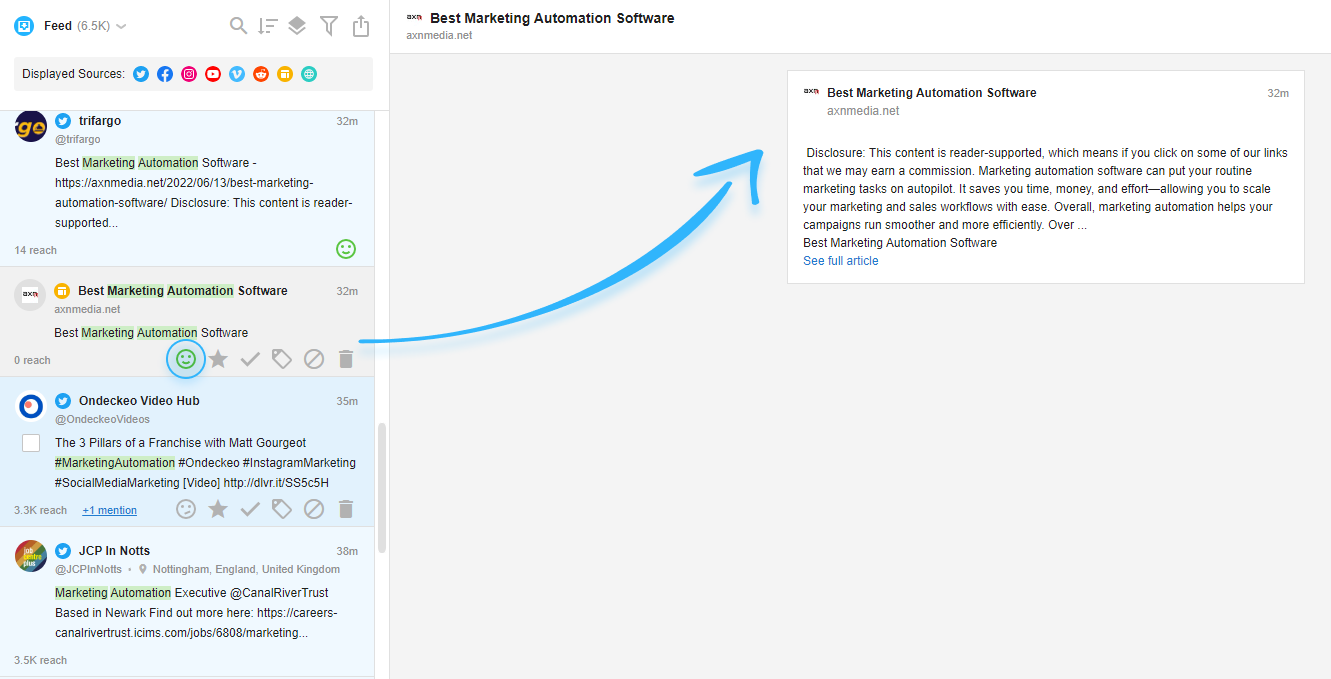
Task: Toggle the Web displayed source
Action: tap(309, 74)
